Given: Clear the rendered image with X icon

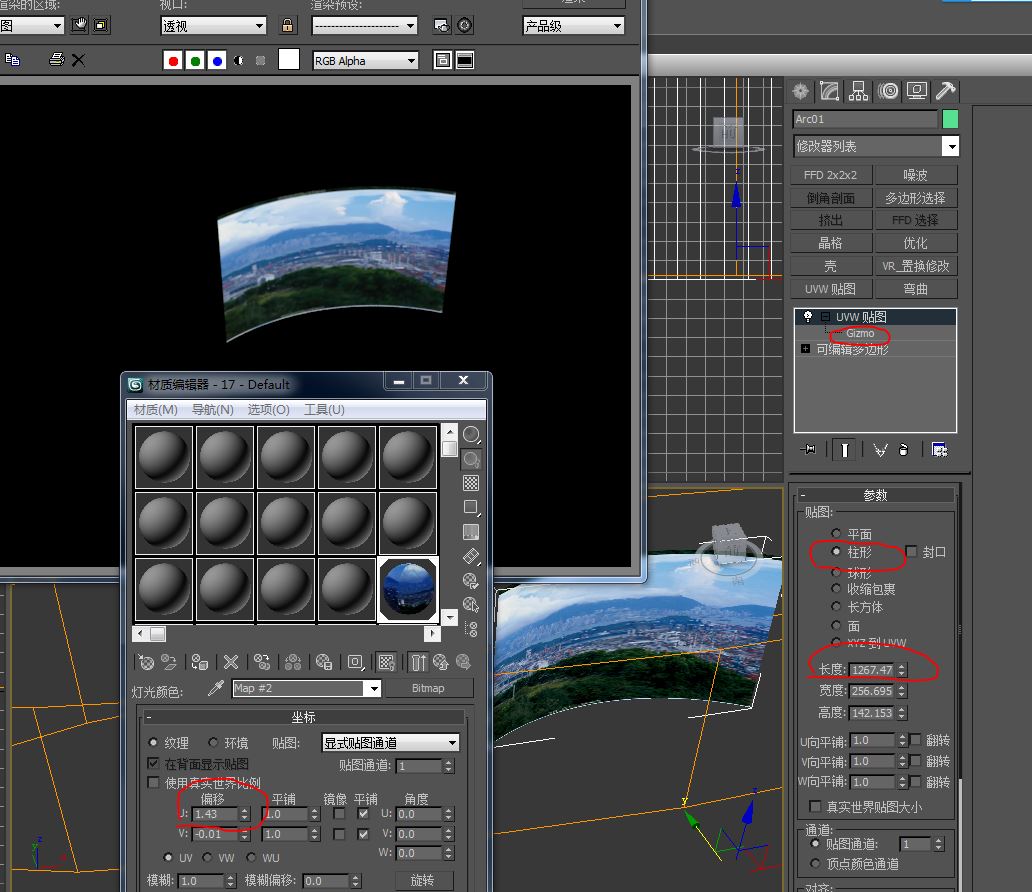Looking at the screenshot, I should 78,61.
